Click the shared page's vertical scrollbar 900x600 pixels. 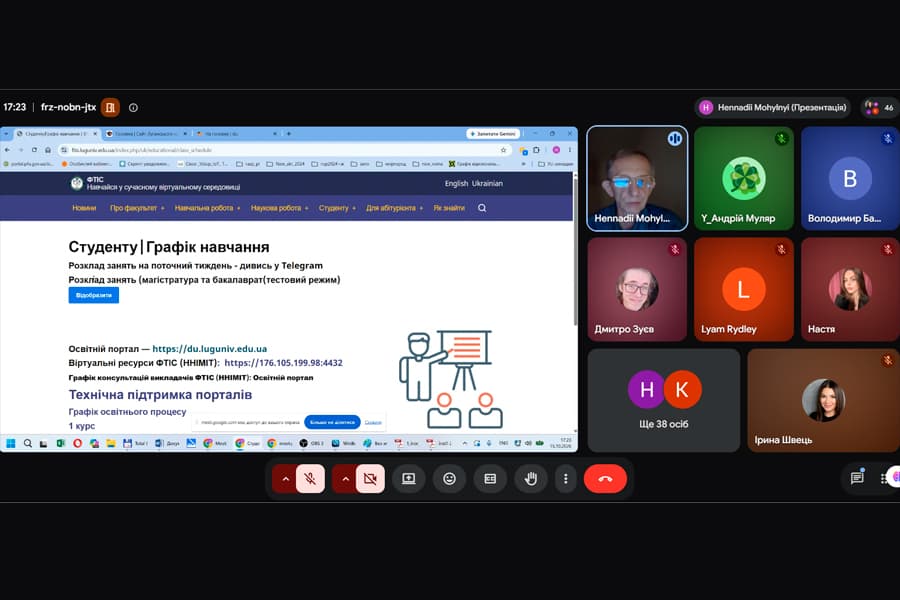[575, 250]
